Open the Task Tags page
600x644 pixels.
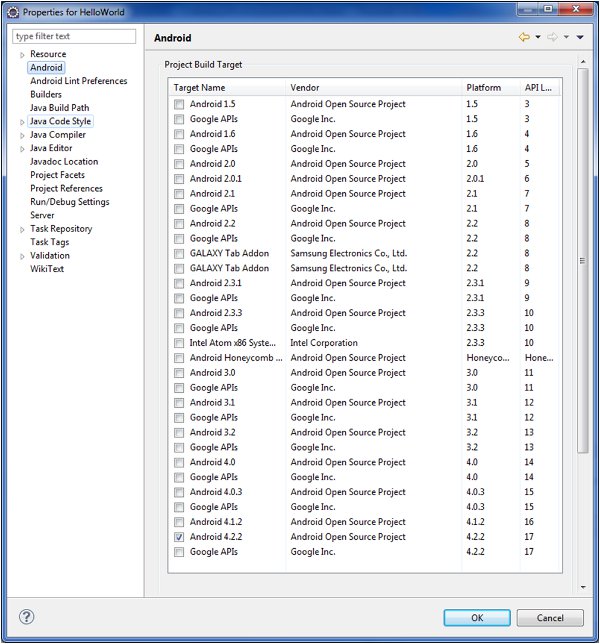click(50, 242)
